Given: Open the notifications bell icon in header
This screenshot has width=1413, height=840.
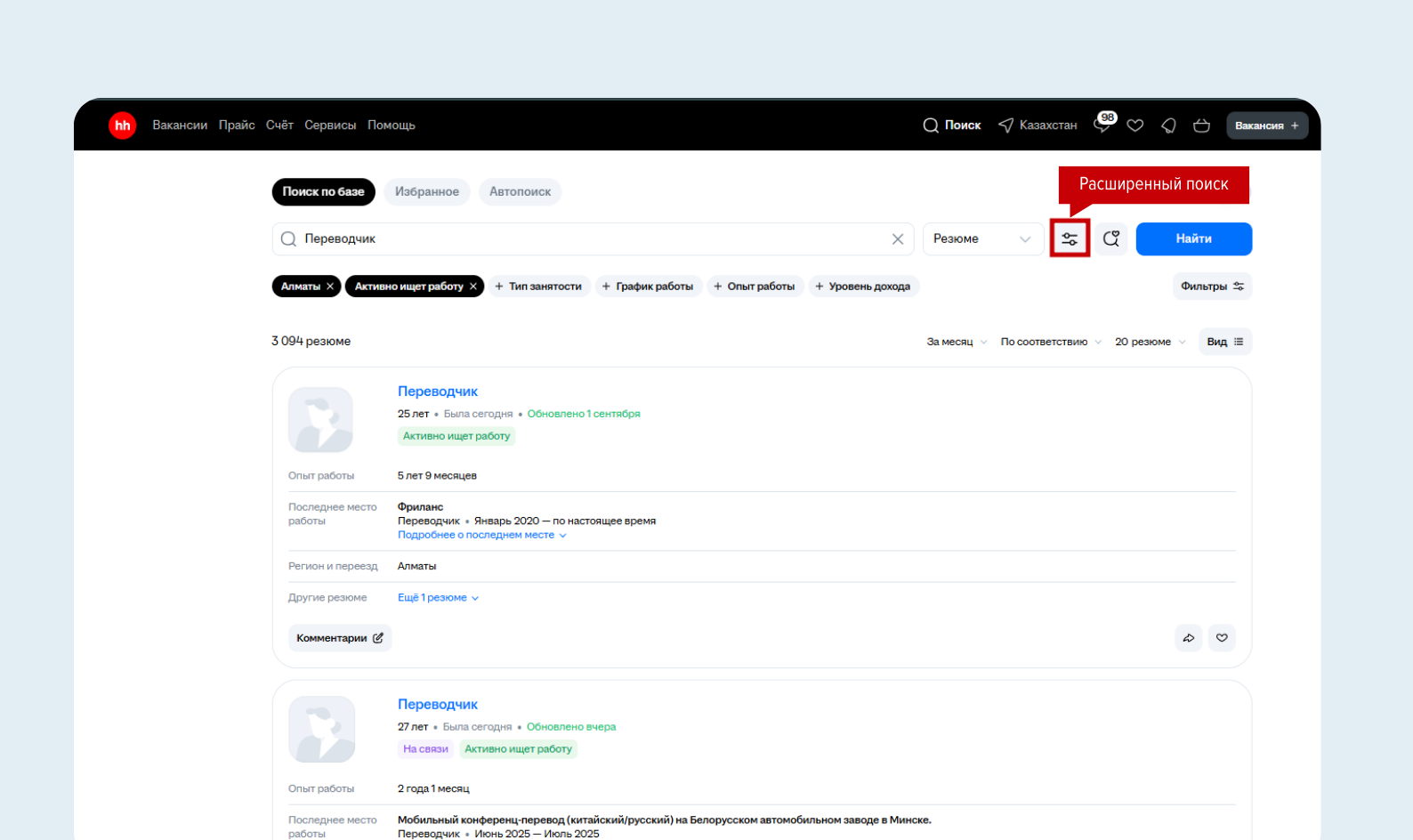Looking at the screenshot, I should [1168, 125].
